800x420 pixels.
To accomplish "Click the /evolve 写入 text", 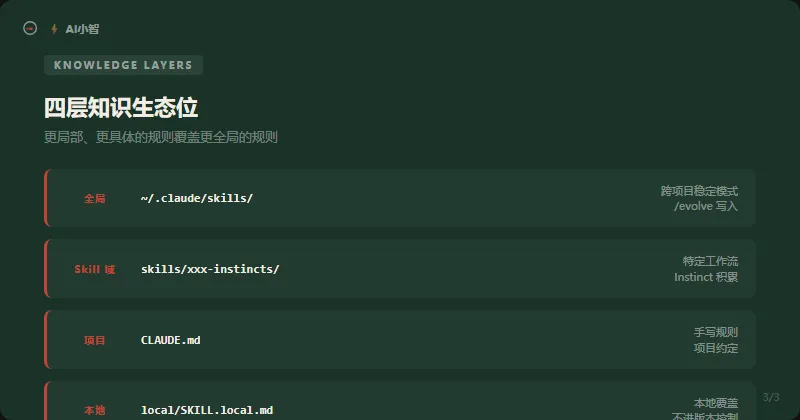I will (706, 206).
